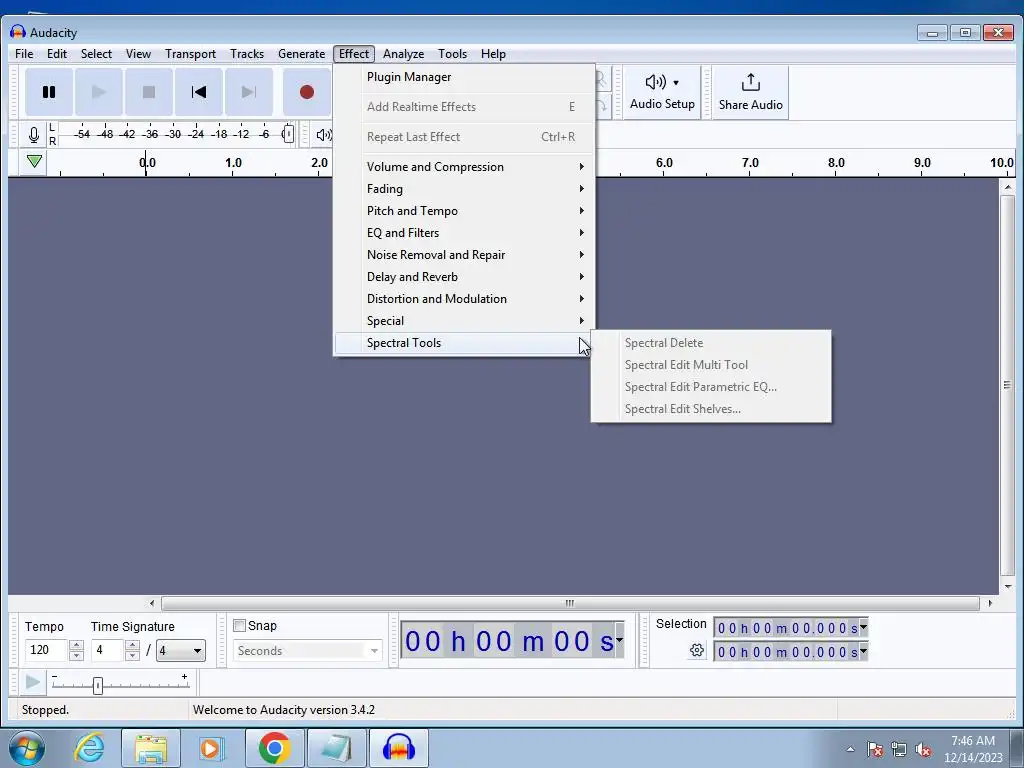Choose Spectral Delete
Screen dimensions: 1024x768
click(711, 343)
